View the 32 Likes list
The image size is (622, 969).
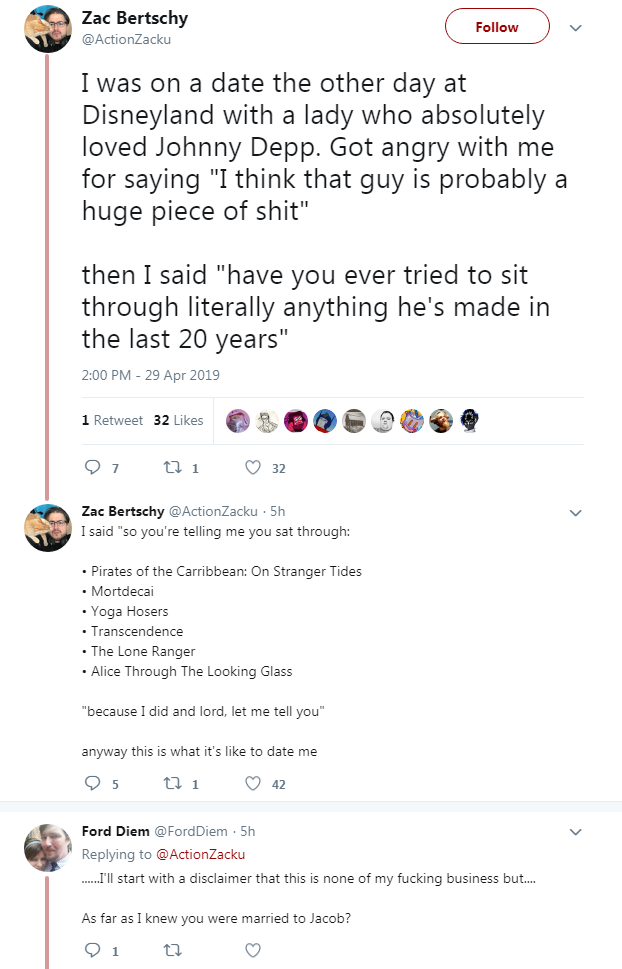pos(178,420)
